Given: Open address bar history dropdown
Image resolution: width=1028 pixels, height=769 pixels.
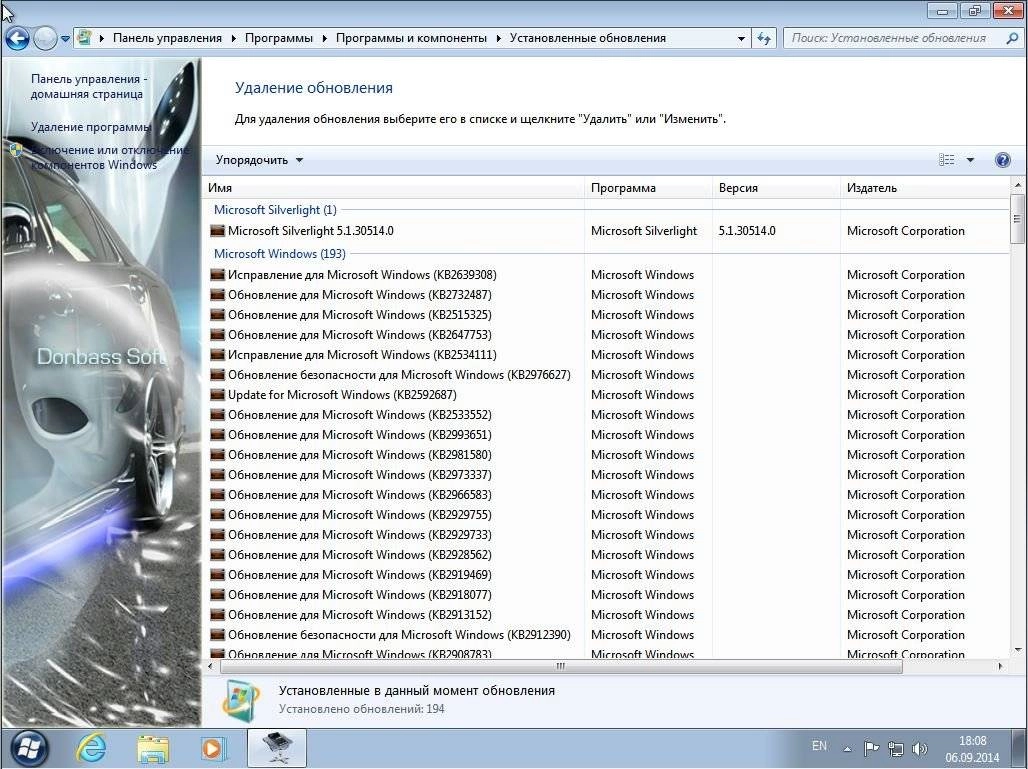Looking at the screenshot, I should tap(741, 39).
